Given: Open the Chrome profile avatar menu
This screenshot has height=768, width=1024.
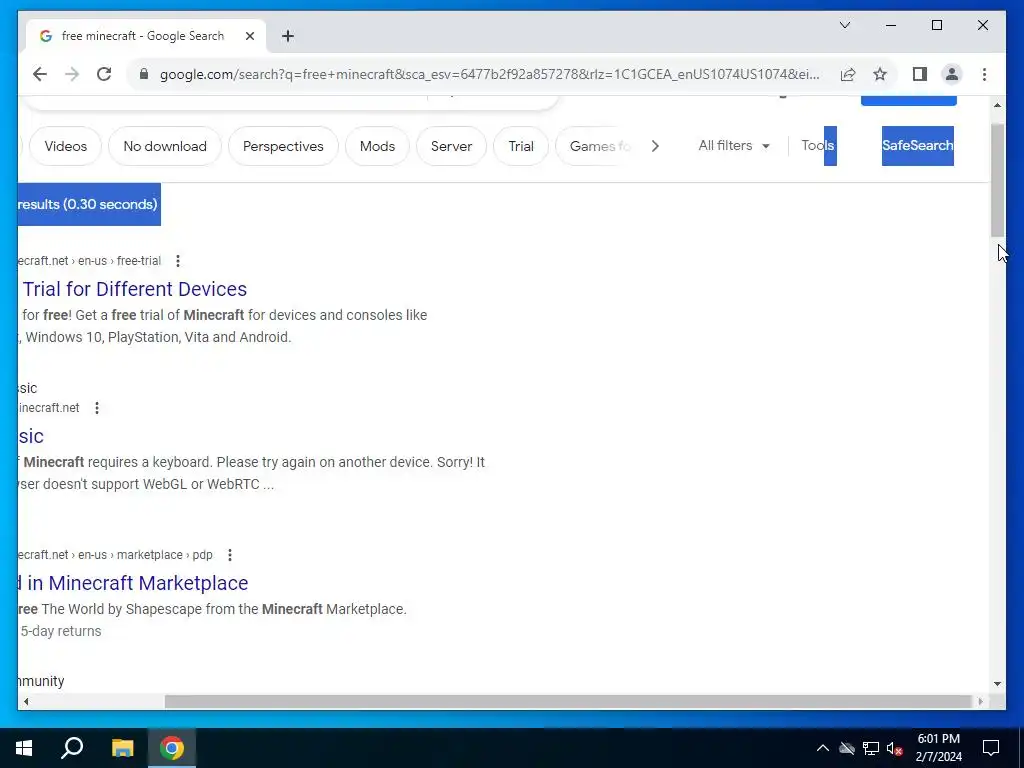Looking at the screenshot, I should tap(952, 74).
